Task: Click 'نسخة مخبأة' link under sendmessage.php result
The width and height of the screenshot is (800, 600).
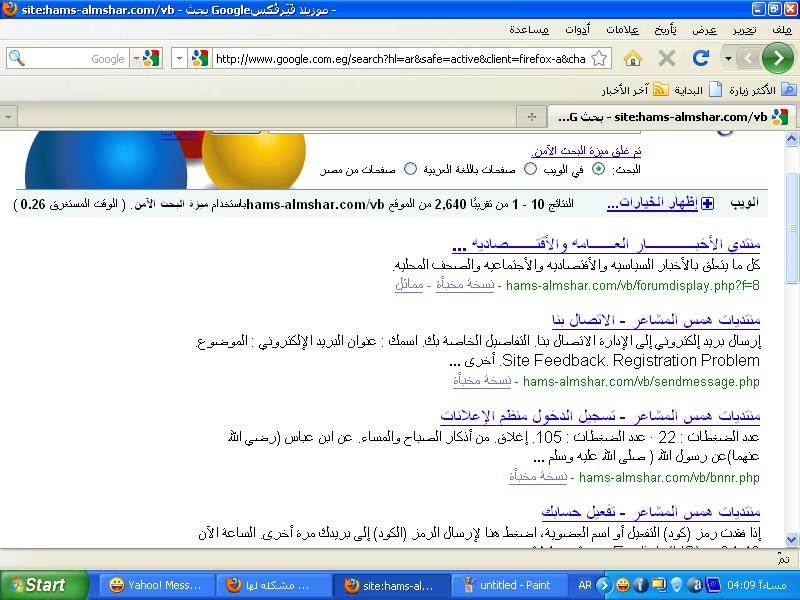Action: [482, 381]
